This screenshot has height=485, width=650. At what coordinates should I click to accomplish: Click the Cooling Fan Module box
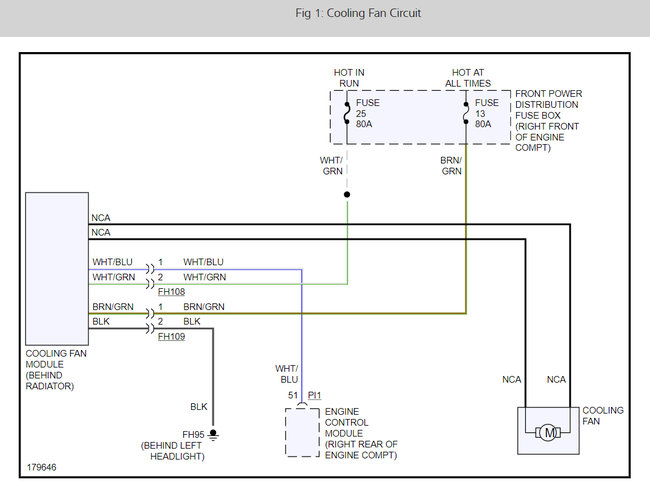tap(57, 269)
